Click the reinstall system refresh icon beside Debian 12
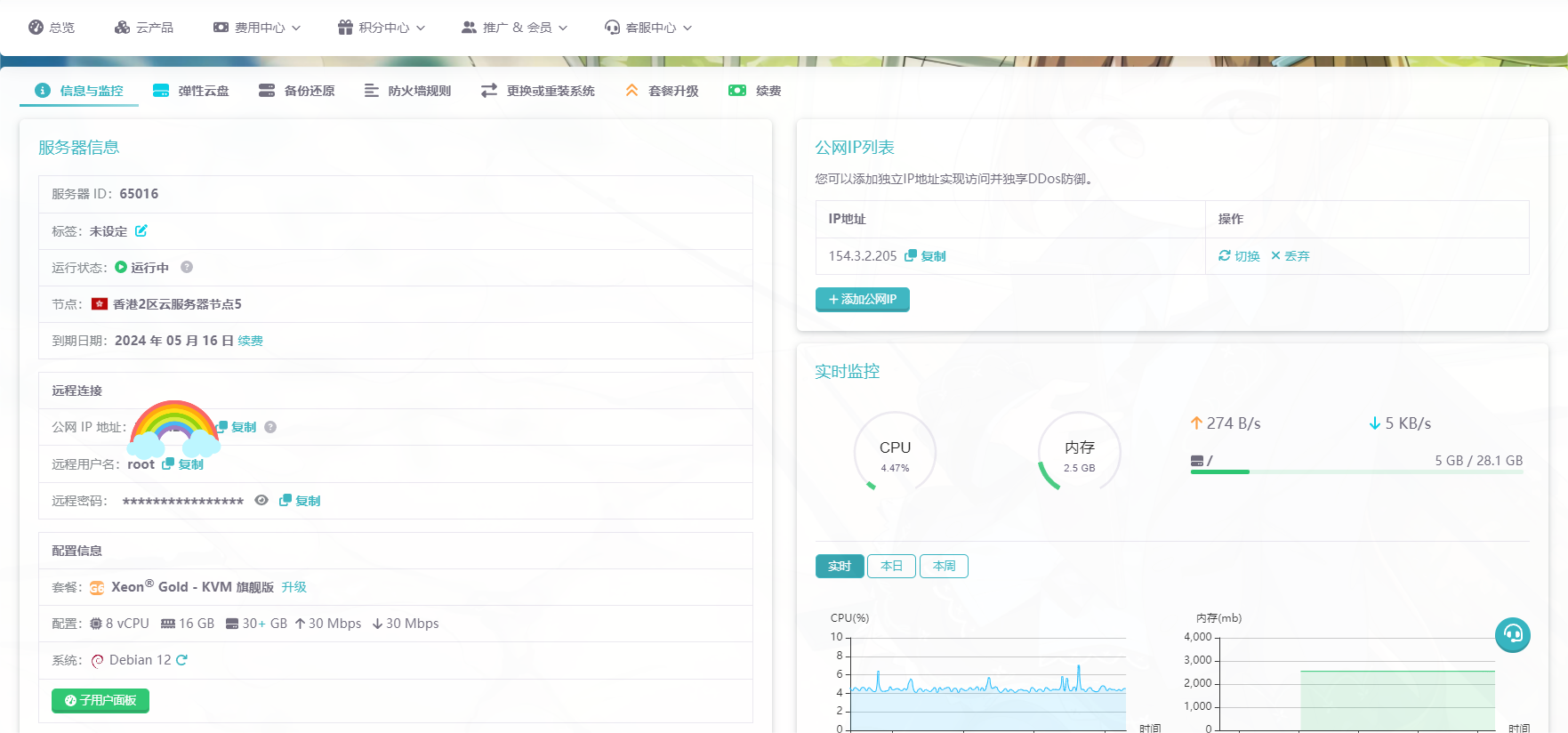The image size is (1568, 733). tap(182, 660)
